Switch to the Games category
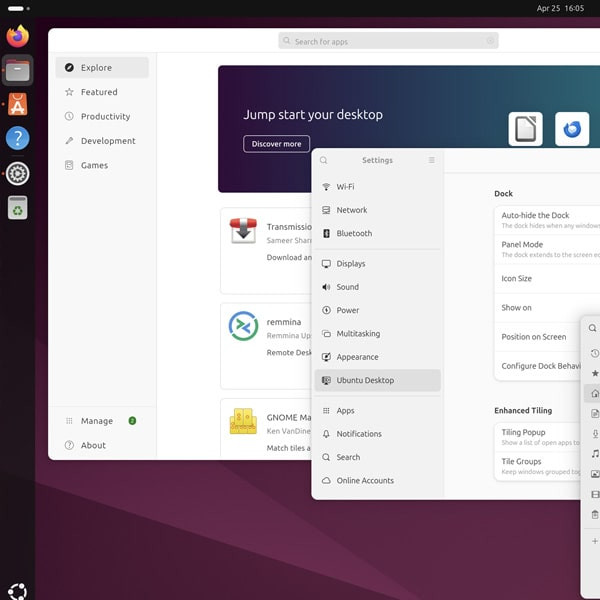Viewport: 600px width, 600px height. [x=94, y=165]
